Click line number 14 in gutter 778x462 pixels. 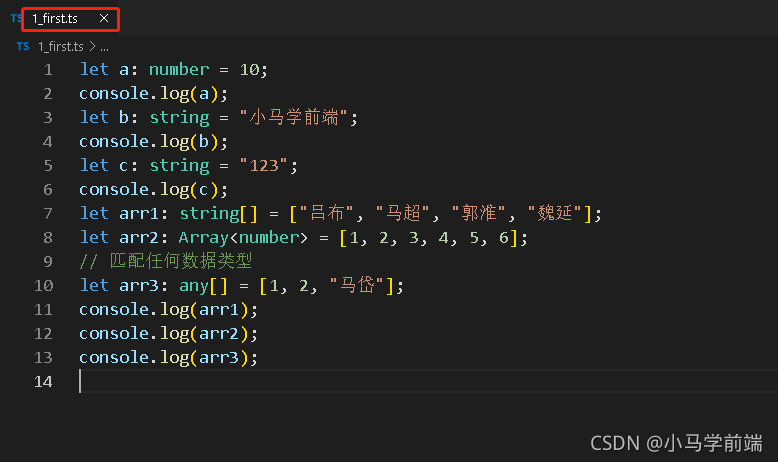pyautogui.click(x=43, y=382)
